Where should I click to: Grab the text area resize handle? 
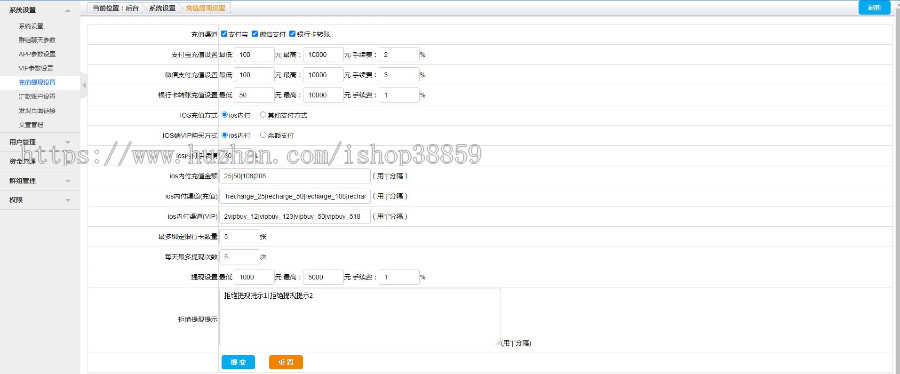pos(498,343)
